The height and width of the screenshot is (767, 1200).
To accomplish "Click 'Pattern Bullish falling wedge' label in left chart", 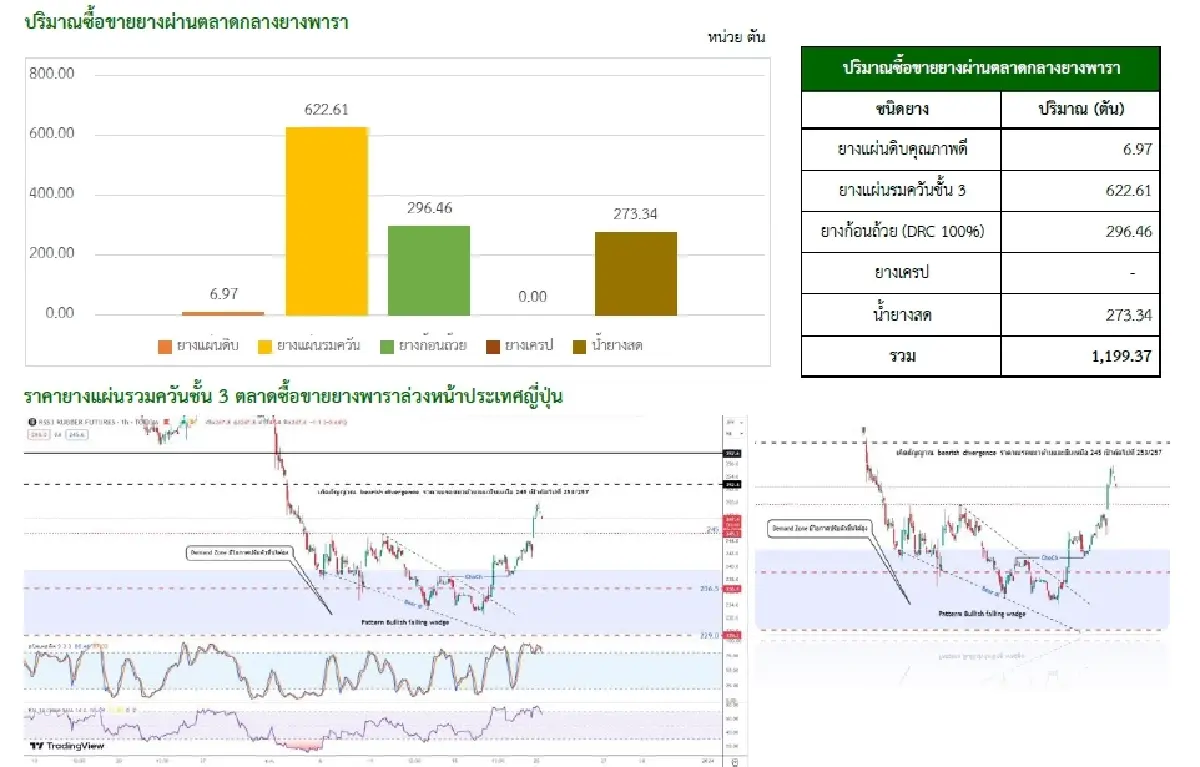I will tap(404, 622).
